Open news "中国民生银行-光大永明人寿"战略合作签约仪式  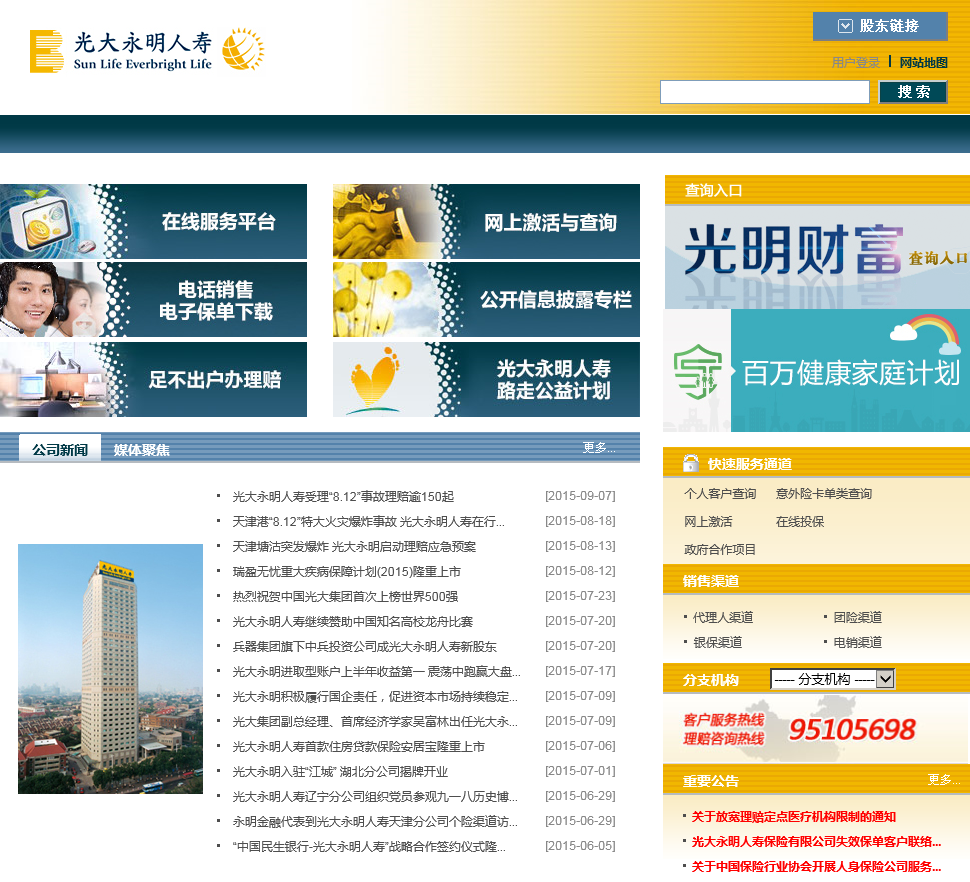(x=369, y=846)
